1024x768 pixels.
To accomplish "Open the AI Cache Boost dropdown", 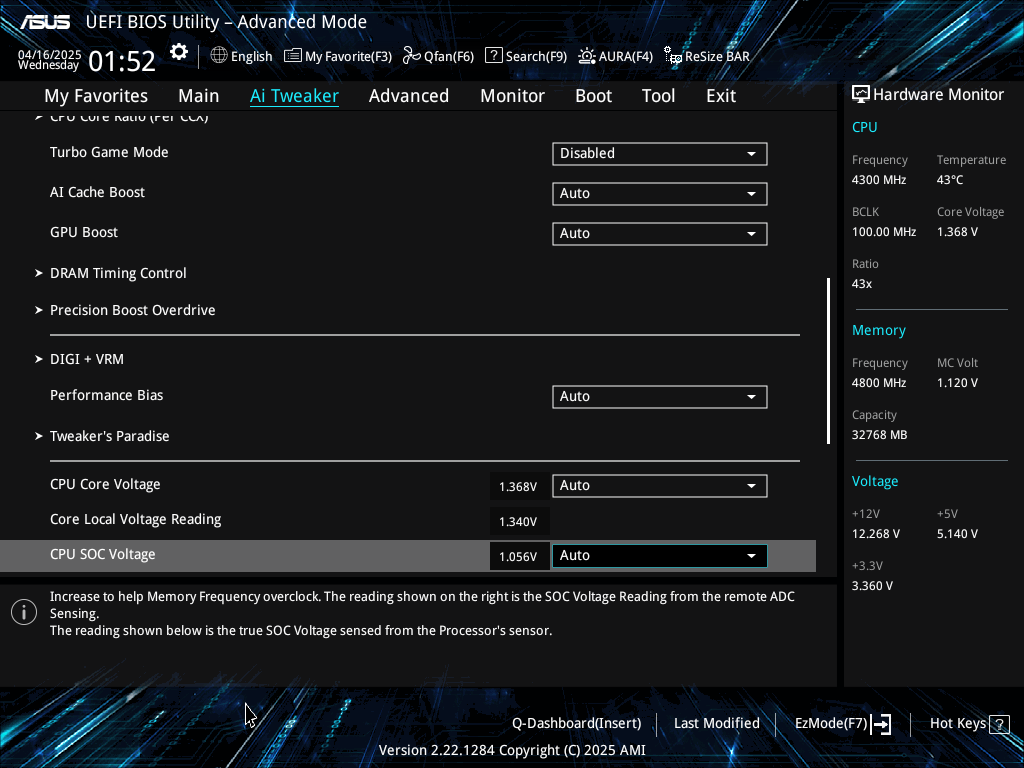I will (660, 193).
